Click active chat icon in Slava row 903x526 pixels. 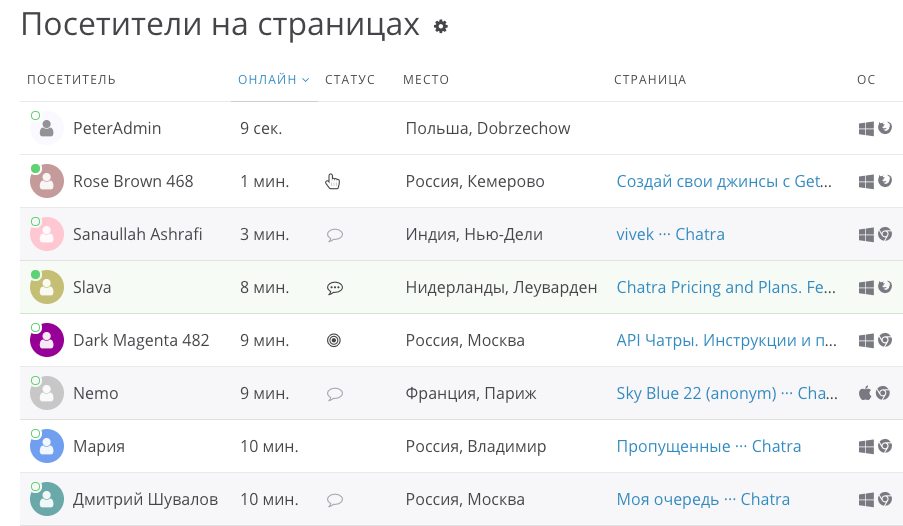pyautogui.click(x=335, y=288)
